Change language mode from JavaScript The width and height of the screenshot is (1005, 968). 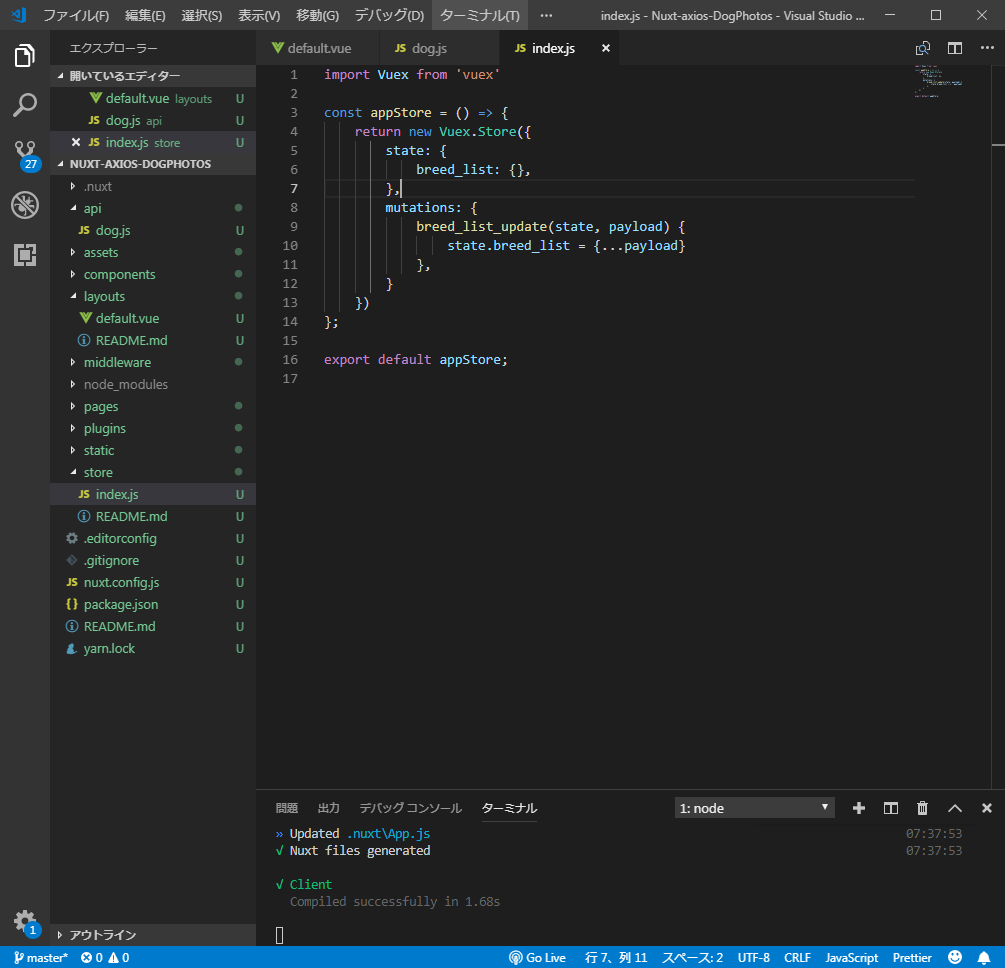pyautogui.click(x=851, y=957)
